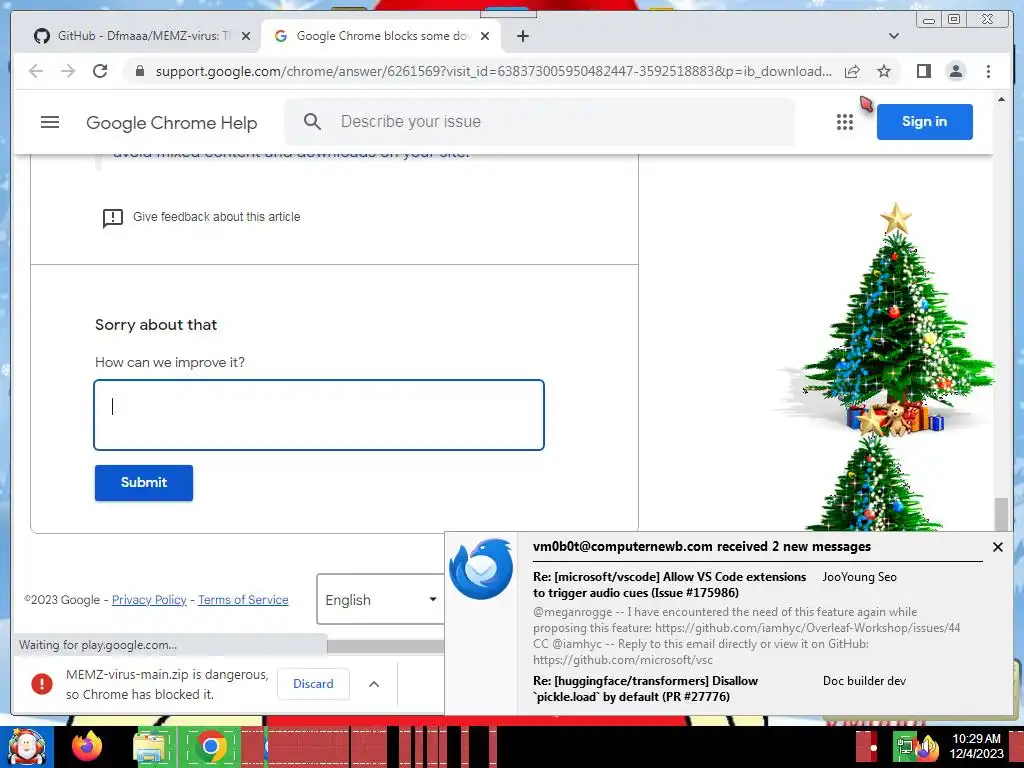Screen dimensions: 1024x768
Task: Expand download options for MEMZ-virus-main.zip
Action: (x=374, y=684)
